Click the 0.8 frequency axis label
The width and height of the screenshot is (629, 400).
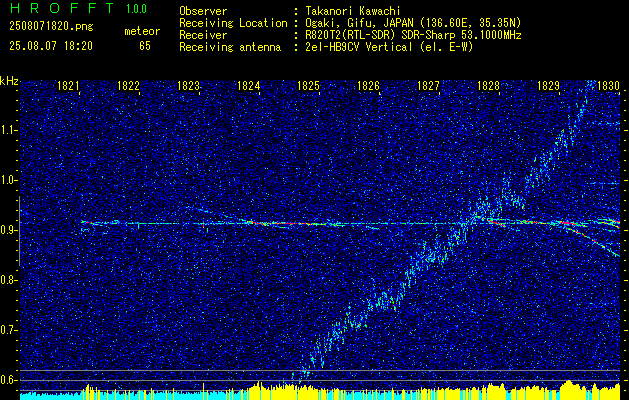[x=7, y=280]
